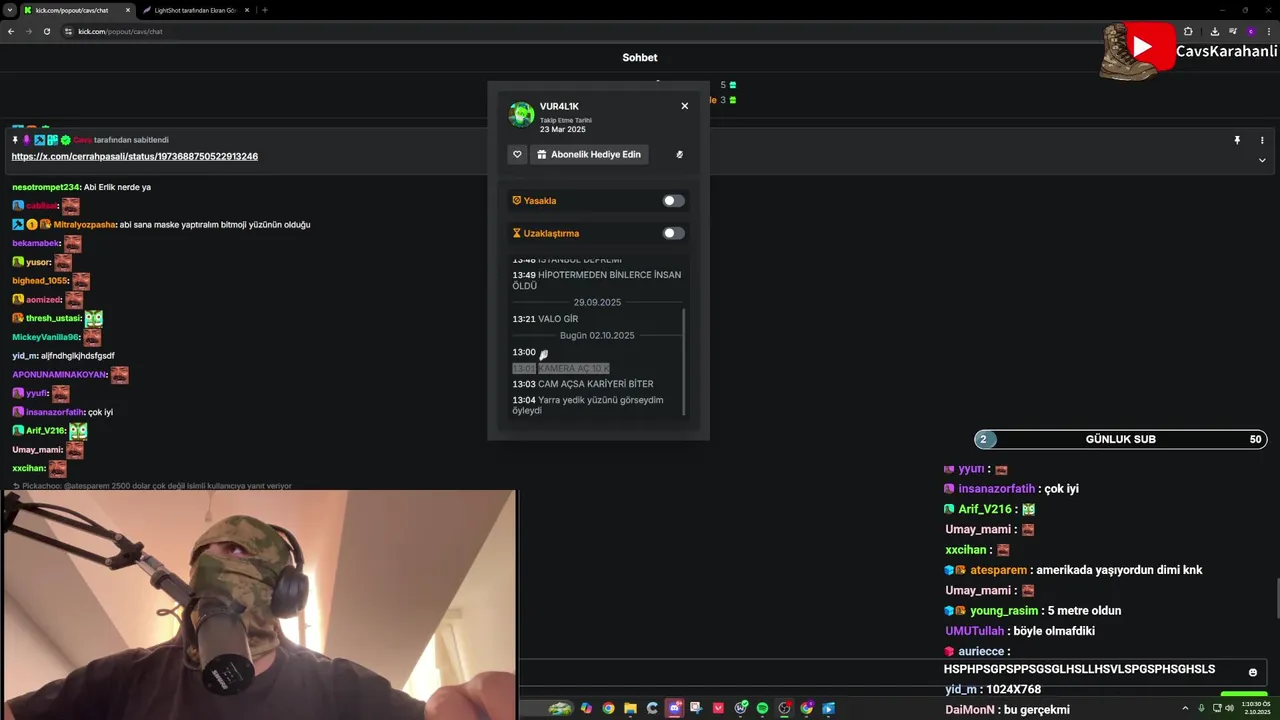Click the site info icon in address bar
Image resolution: width=1280 pixels, height=720 pixels.
(x=69, y=31)
